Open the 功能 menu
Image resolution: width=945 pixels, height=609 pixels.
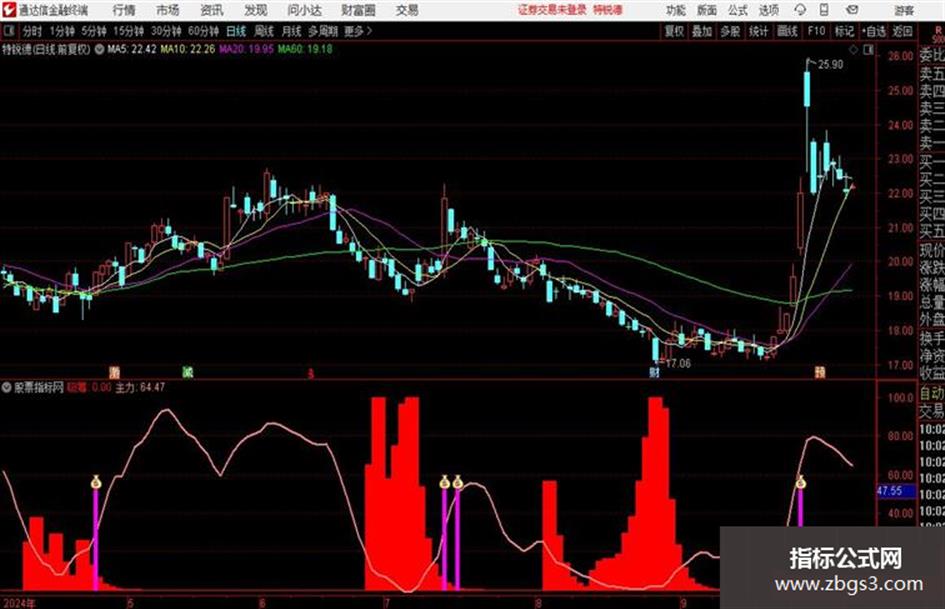pos(676,10)
